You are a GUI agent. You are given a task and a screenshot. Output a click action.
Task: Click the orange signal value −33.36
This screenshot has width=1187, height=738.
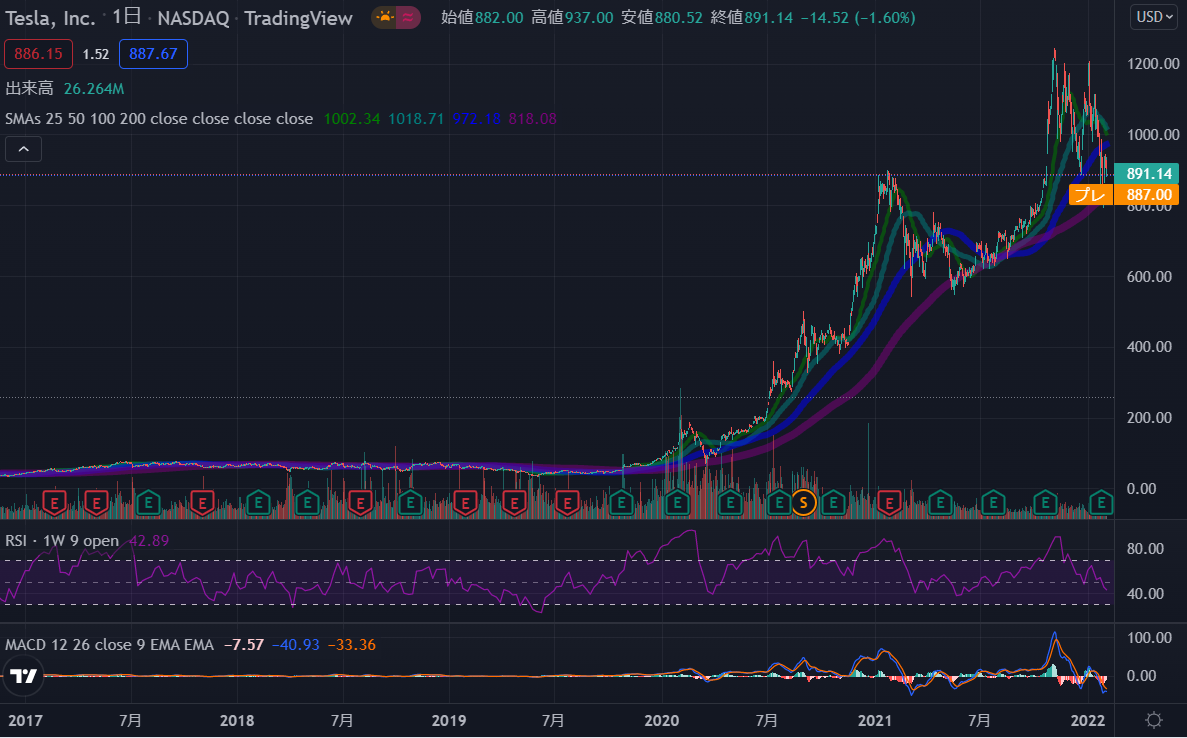point(352,645)
